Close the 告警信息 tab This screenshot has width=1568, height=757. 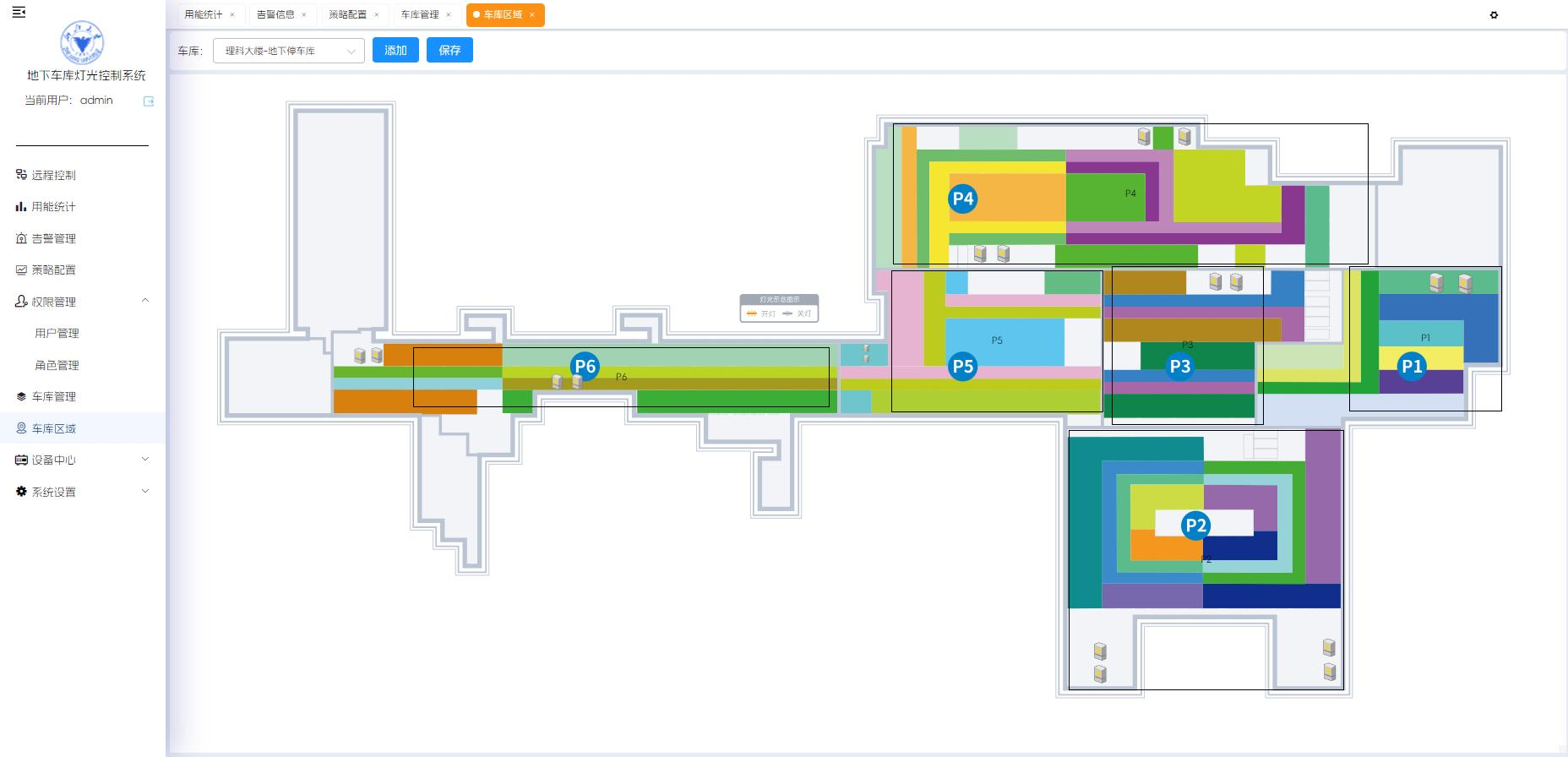(304, 15)
